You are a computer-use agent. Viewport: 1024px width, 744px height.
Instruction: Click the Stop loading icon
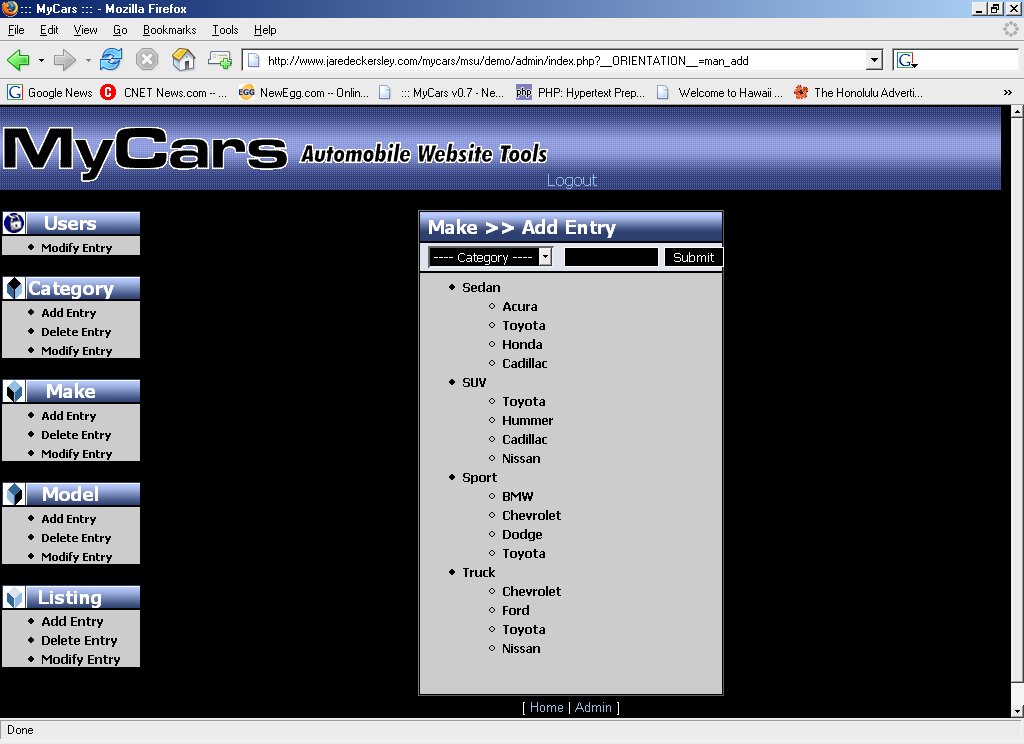click(x=147, y=60)
